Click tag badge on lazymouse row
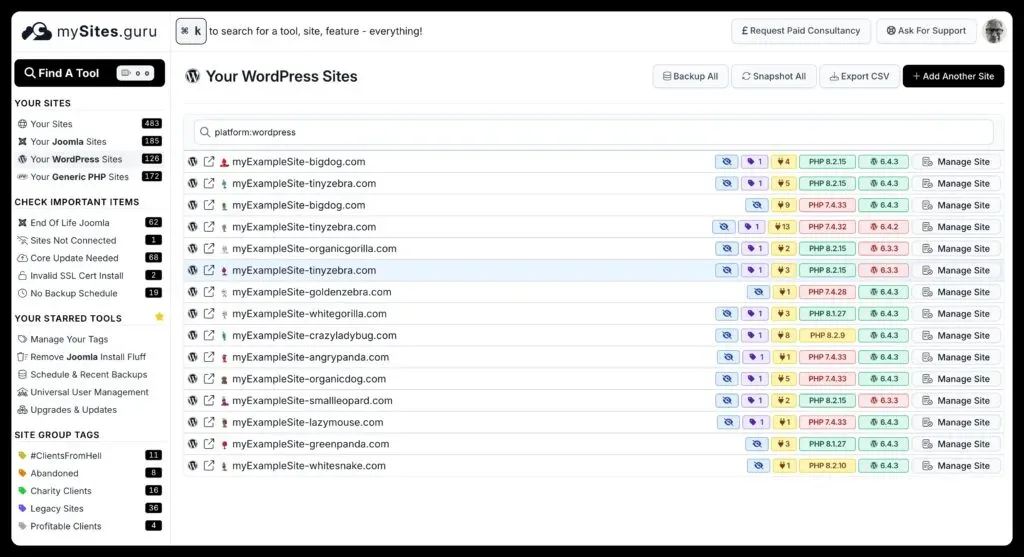The height and width of the screenshot is (557, 1024). click(756, 422)
